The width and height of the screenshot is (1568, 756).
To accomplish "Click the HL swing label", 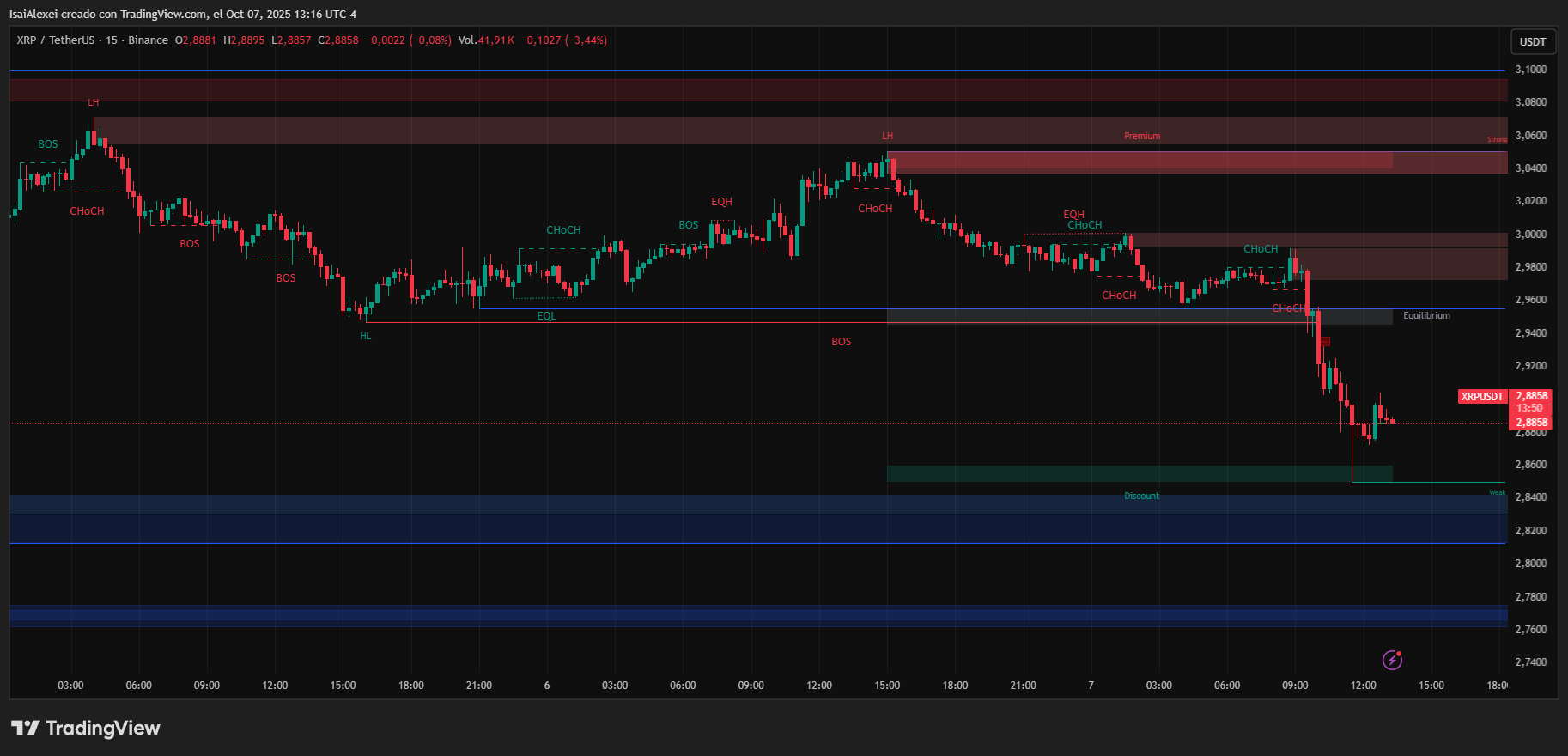I will pyautogui.click(x=366, y=337).
